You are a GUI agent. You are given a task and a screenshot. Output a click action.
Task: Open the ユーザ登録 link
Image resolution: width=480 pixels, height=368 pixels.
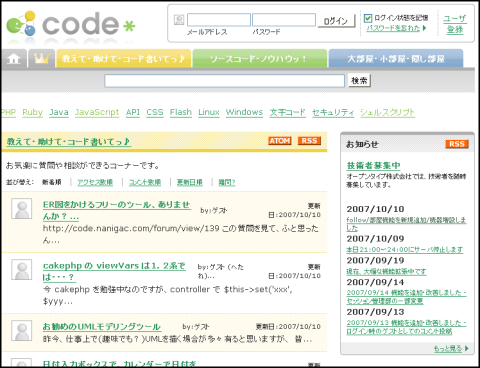point(455,24)
